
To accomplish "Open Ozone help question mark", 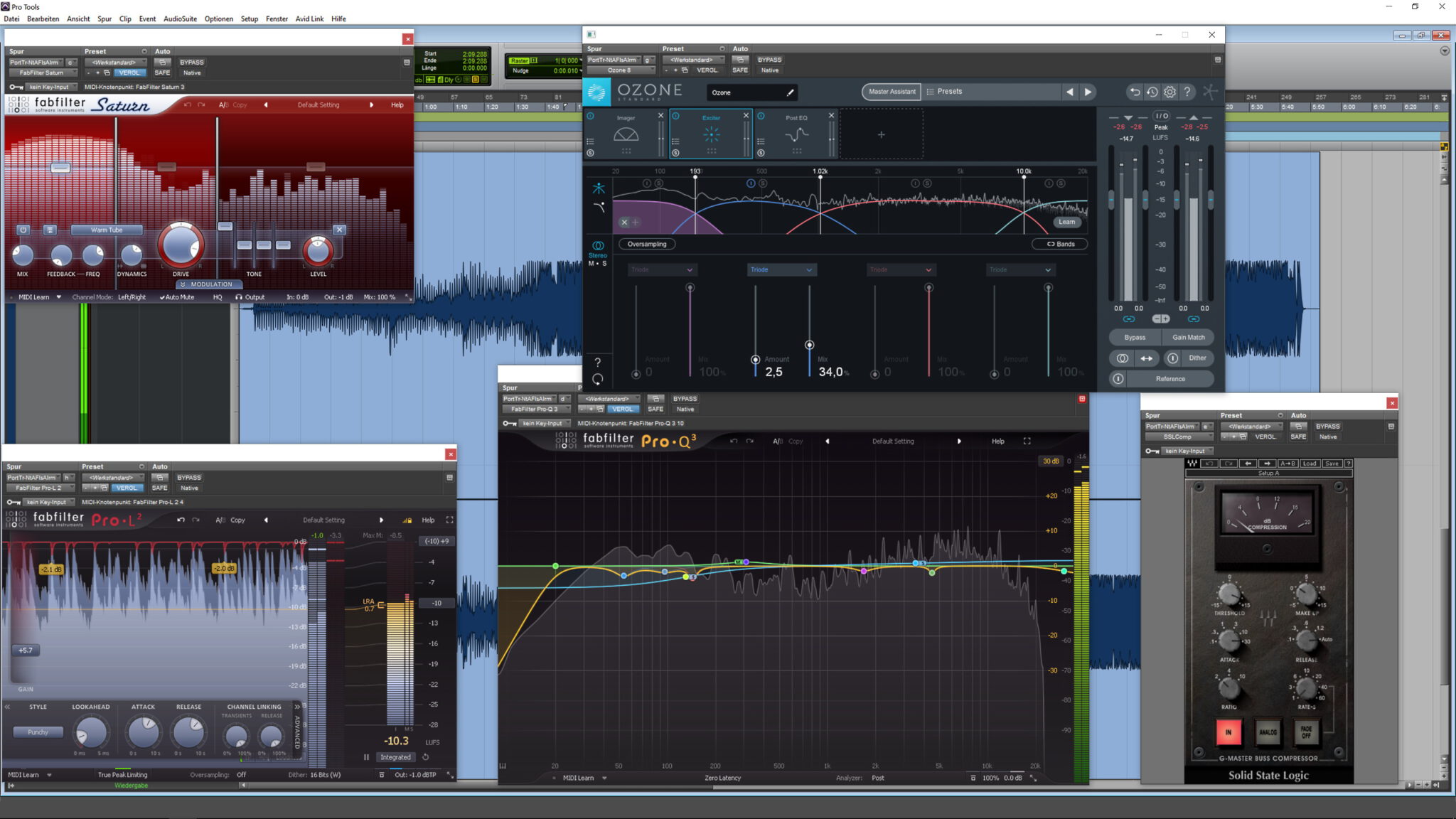I will [1187, 92].
